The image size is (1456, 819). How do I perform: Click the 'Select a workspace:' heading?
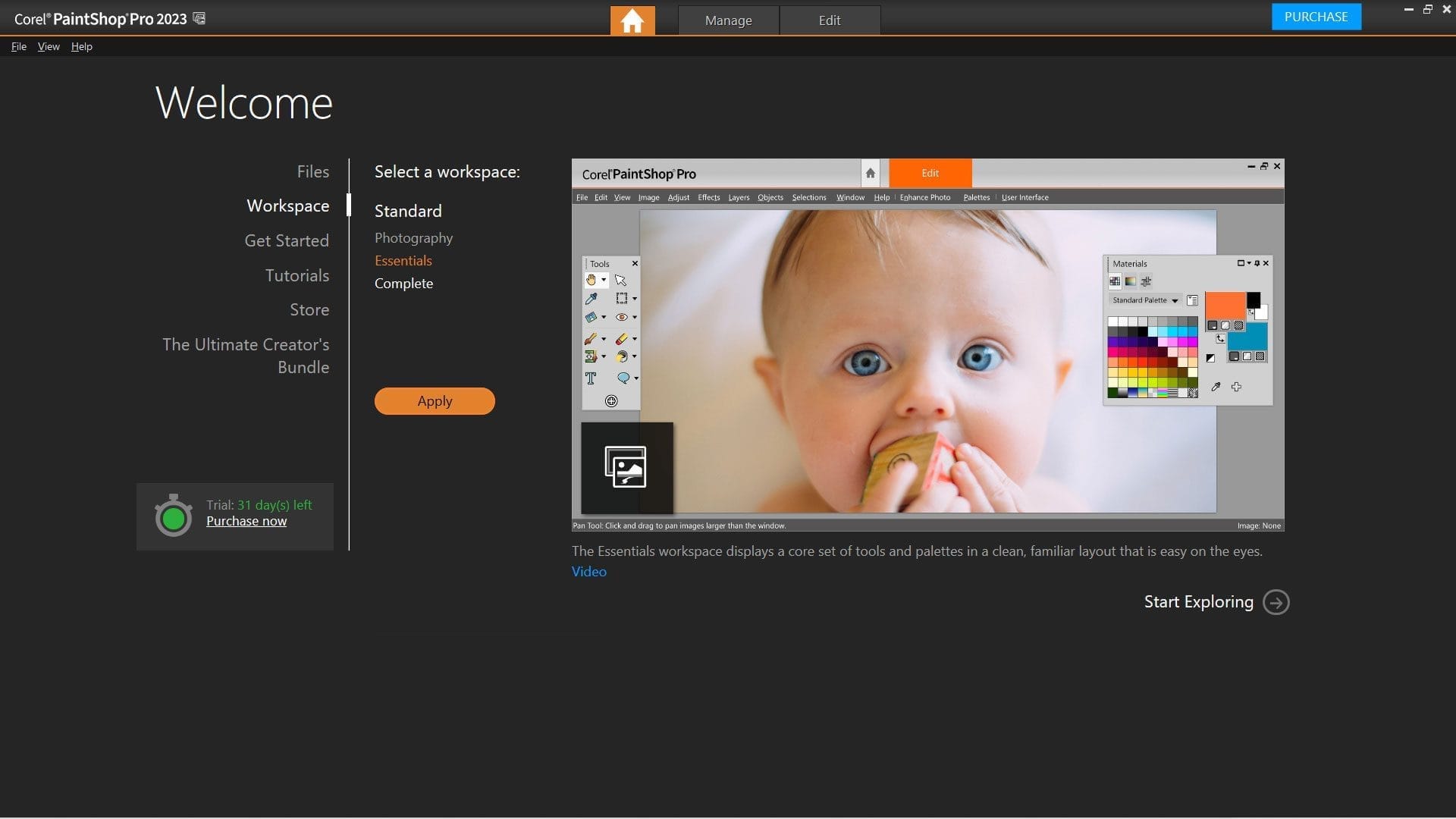pyautogui.click(x=447, y=171)
